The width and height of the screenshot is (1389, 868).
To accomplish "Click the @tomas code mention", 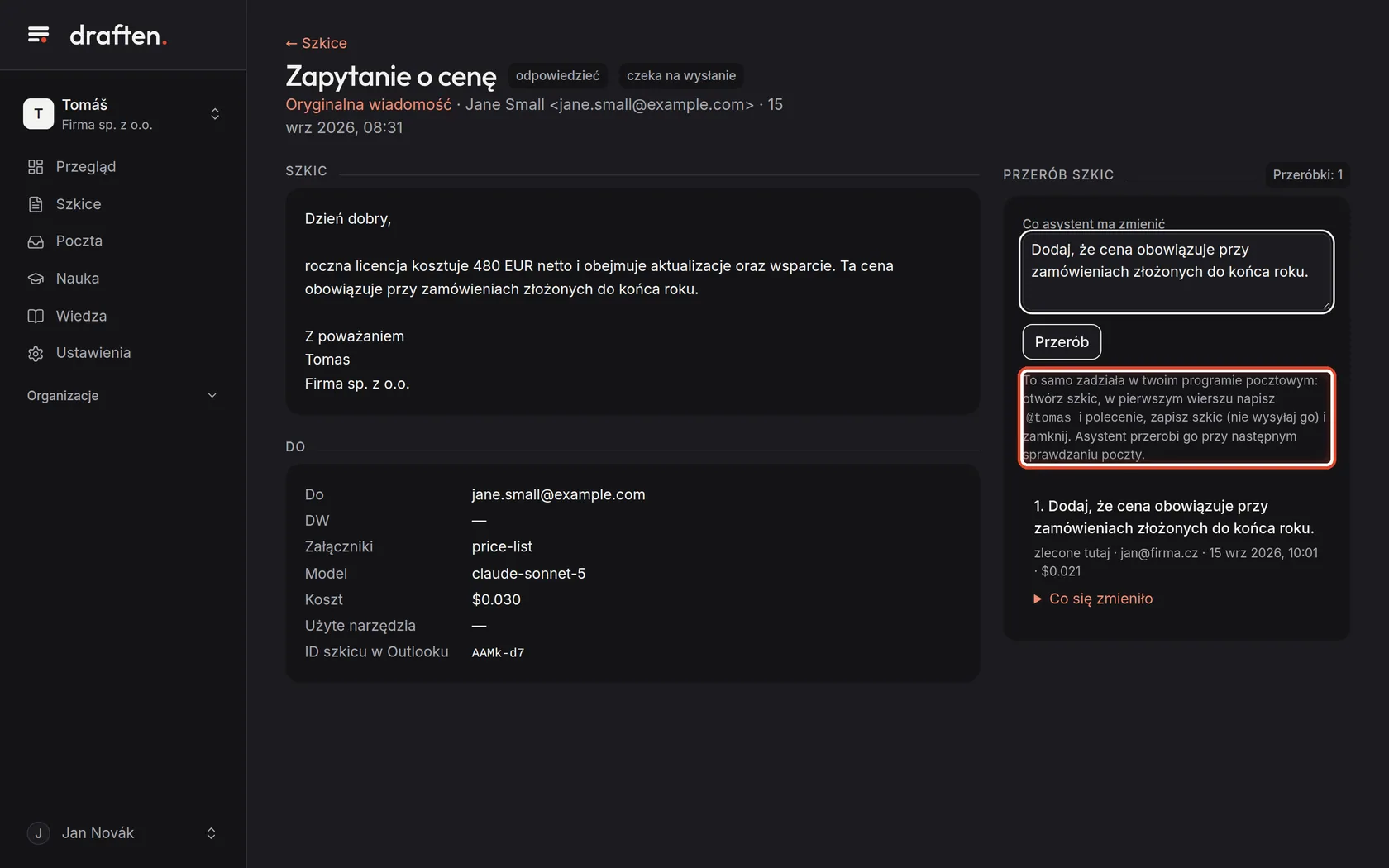I will coord(1048,417).
